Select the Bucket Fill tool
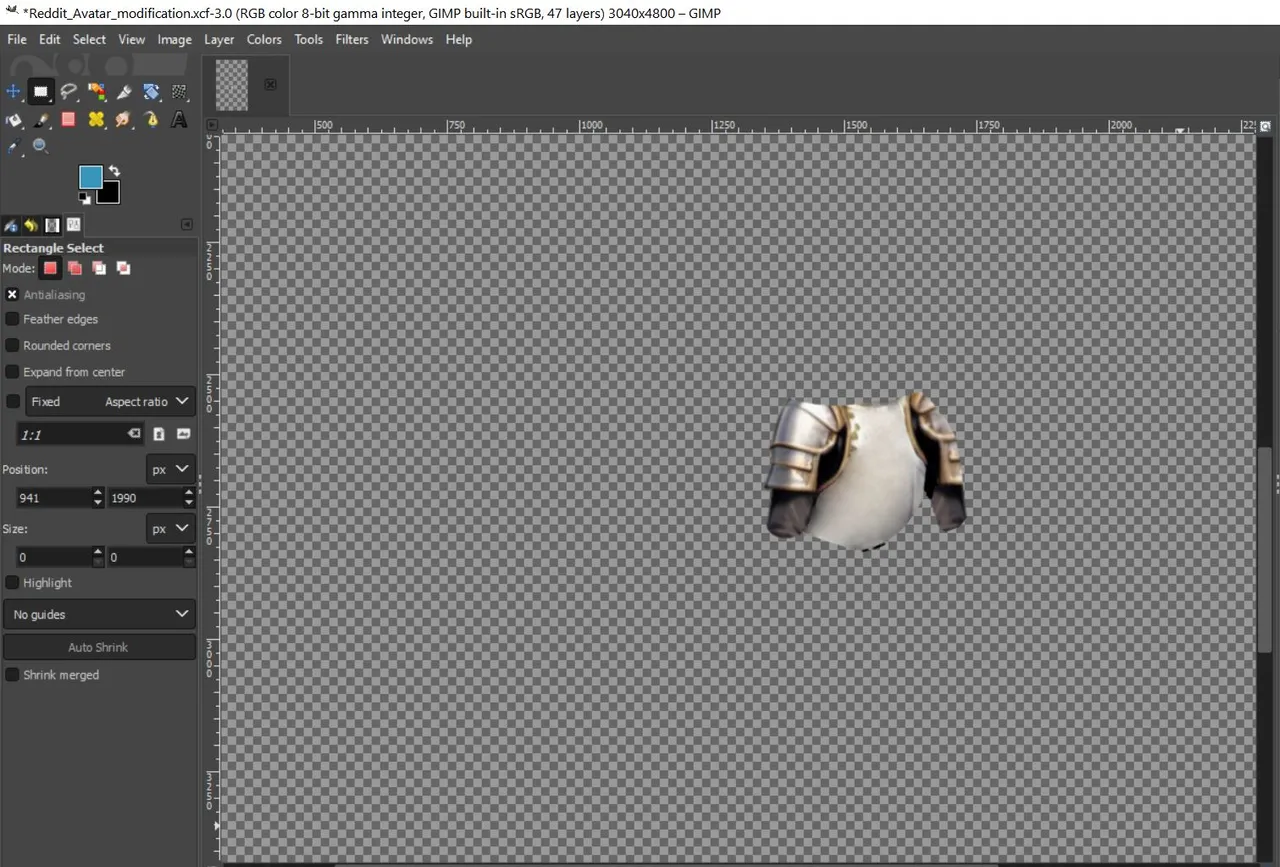The height and width of the screenshot is (867, 1280). [x=13, y=119]
